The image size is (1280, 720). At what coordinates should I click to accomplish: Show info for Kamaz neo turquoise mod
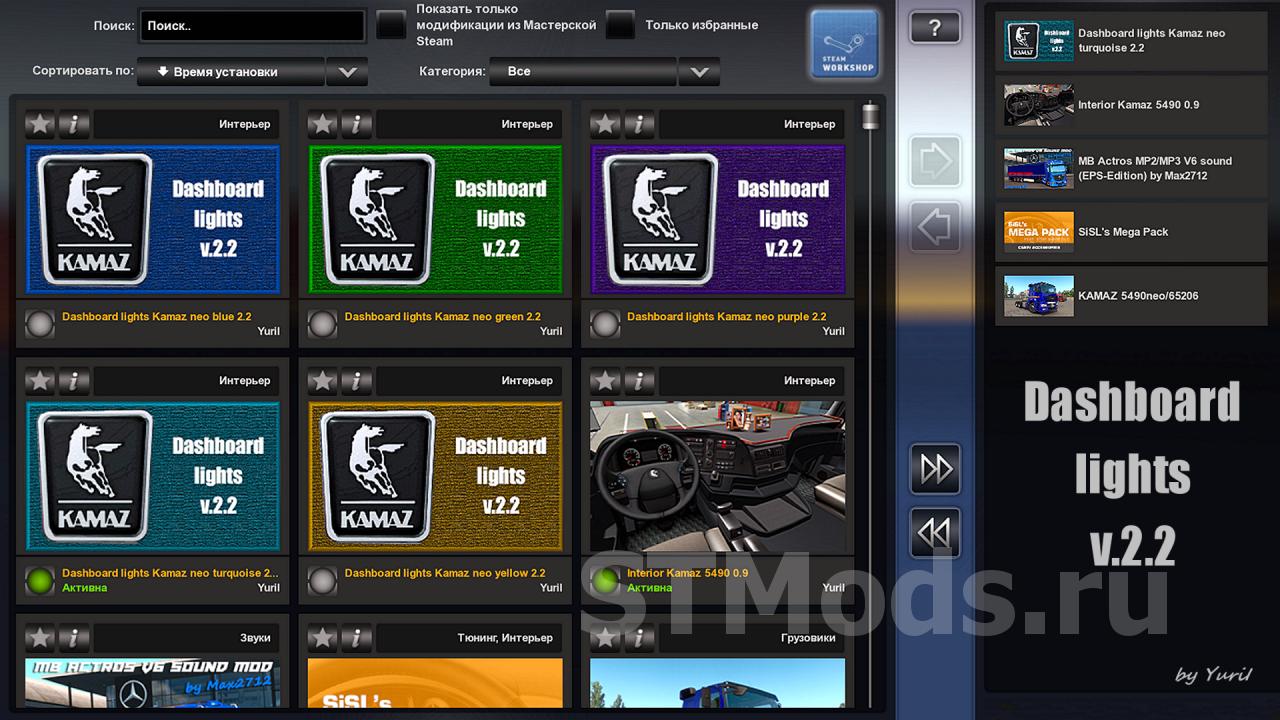(x=74, y=381)
